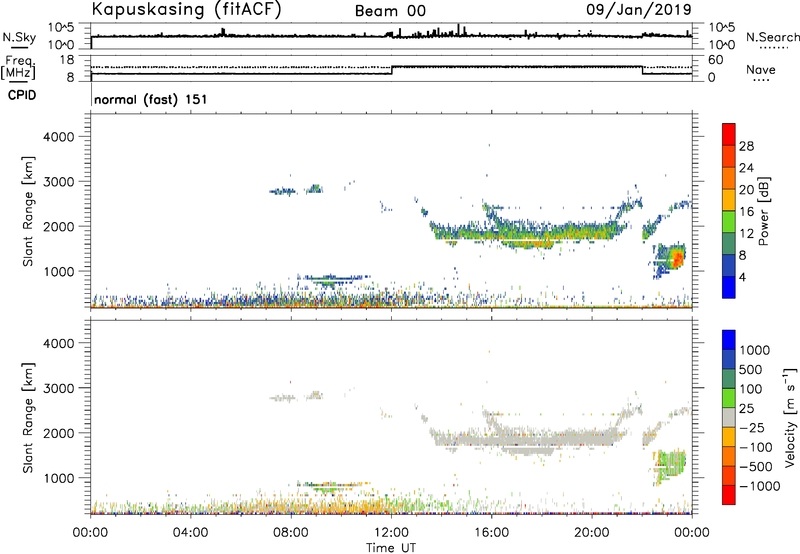Click the date '09/Jan/2019'
The height and width of the screenshot is (554, 800).
[639, 9]
